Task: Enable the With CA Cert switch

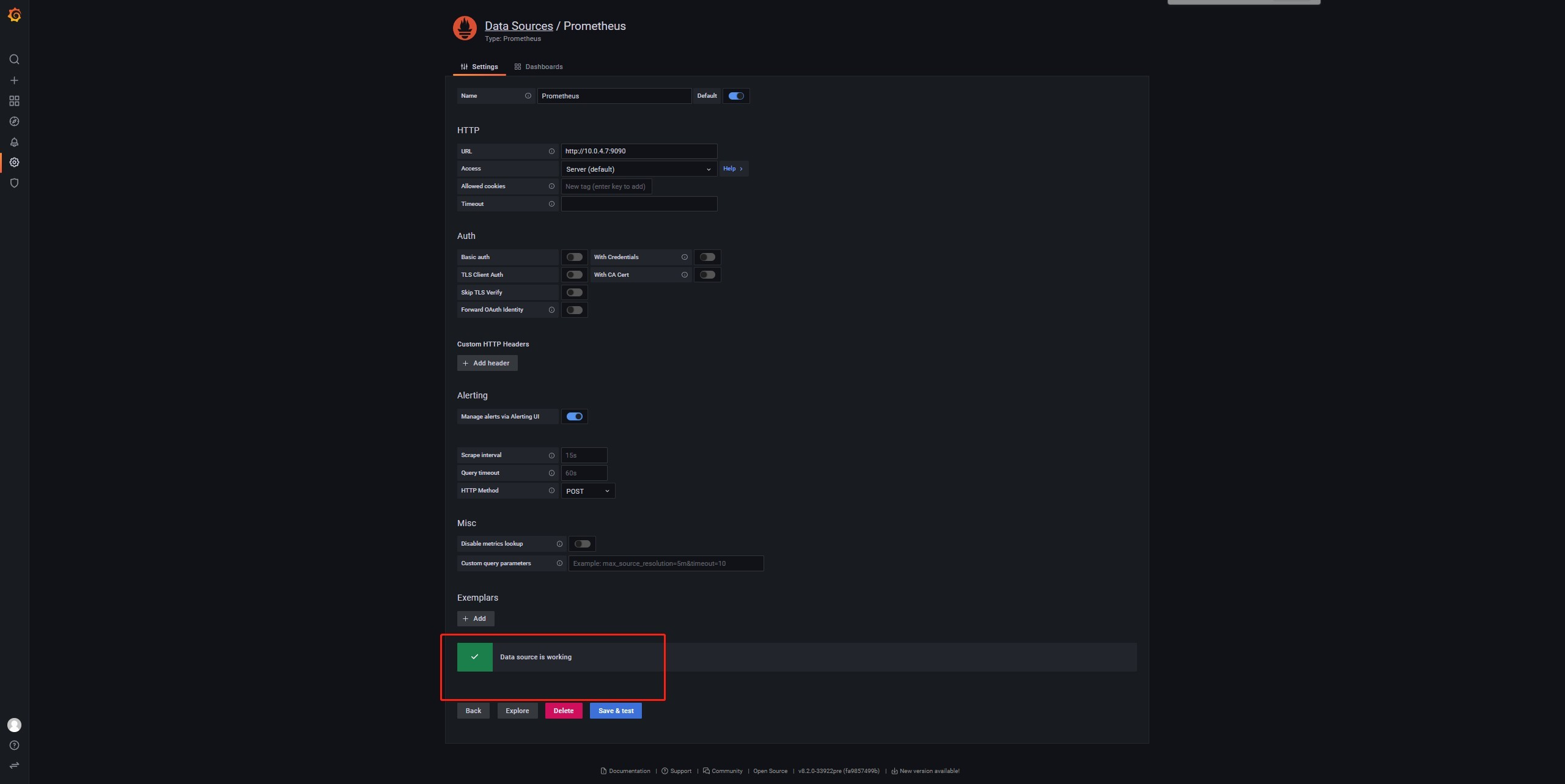Action: click(707, 275)
